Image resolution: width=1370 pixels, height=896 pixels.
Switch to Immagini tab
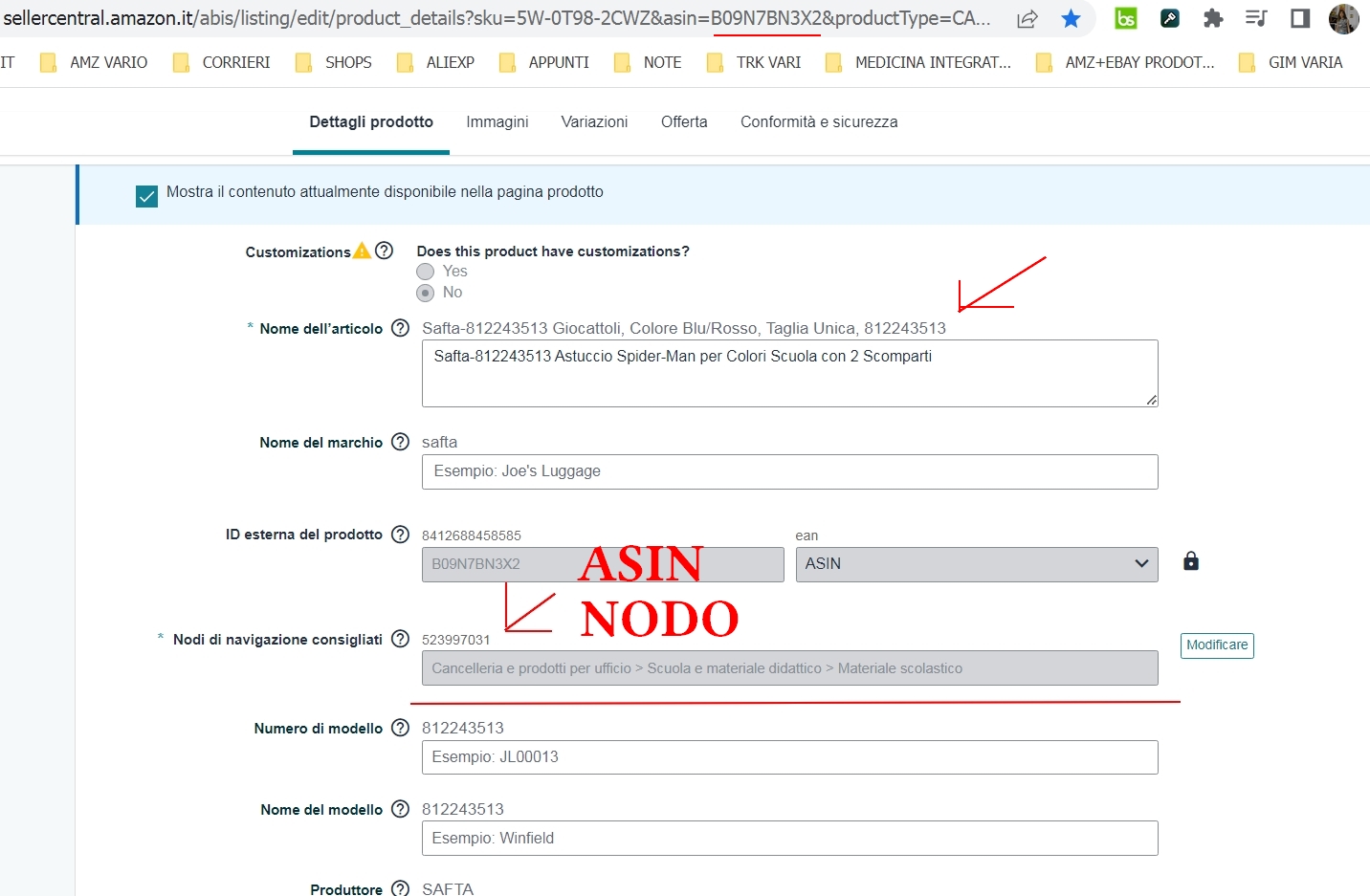click(497, 122)
